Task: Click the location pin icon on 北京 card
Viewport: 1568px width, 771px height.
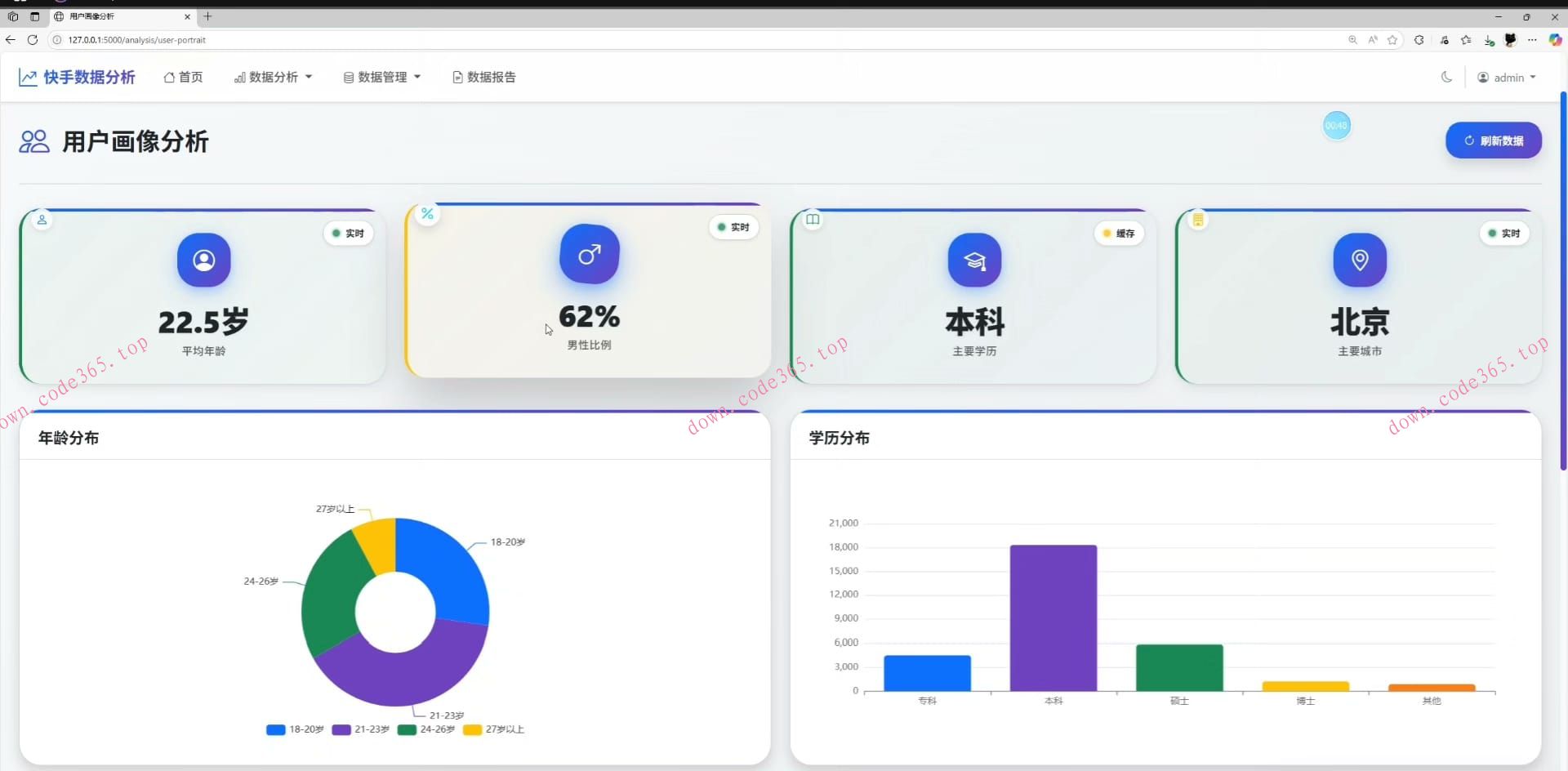Action: coord(1360,261)
